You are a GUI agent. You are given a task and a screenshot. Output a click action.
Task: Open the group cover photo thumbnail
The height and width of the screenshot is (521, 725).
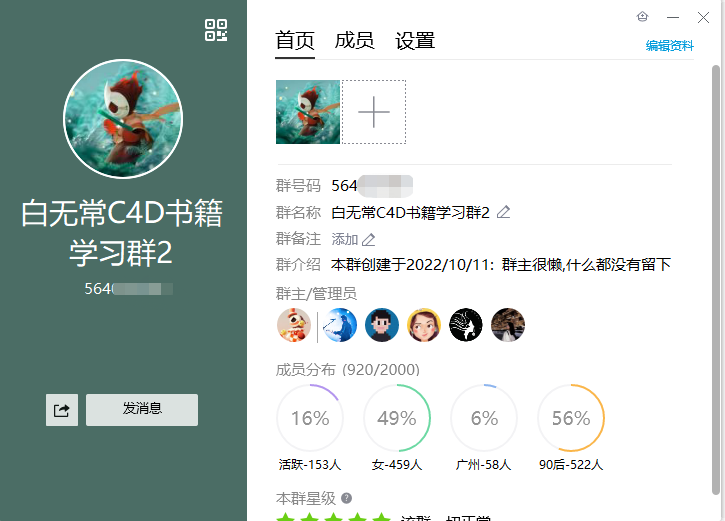pyautogui.click(x=308, y=112)
